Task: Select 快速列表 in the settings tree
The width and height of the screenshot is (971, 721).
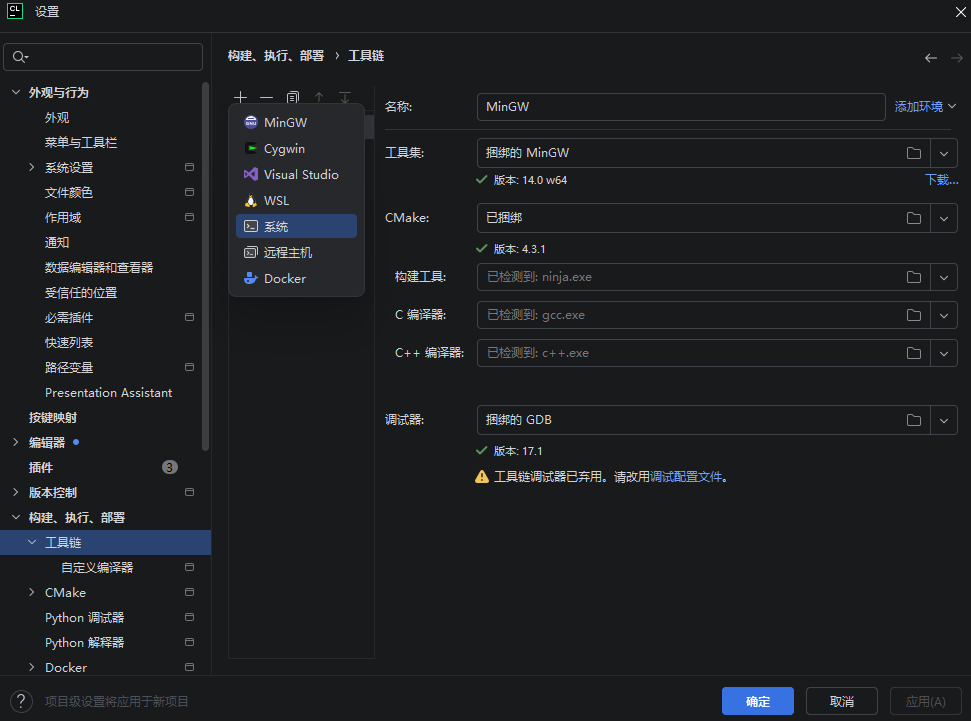Action: pos(69,343)
